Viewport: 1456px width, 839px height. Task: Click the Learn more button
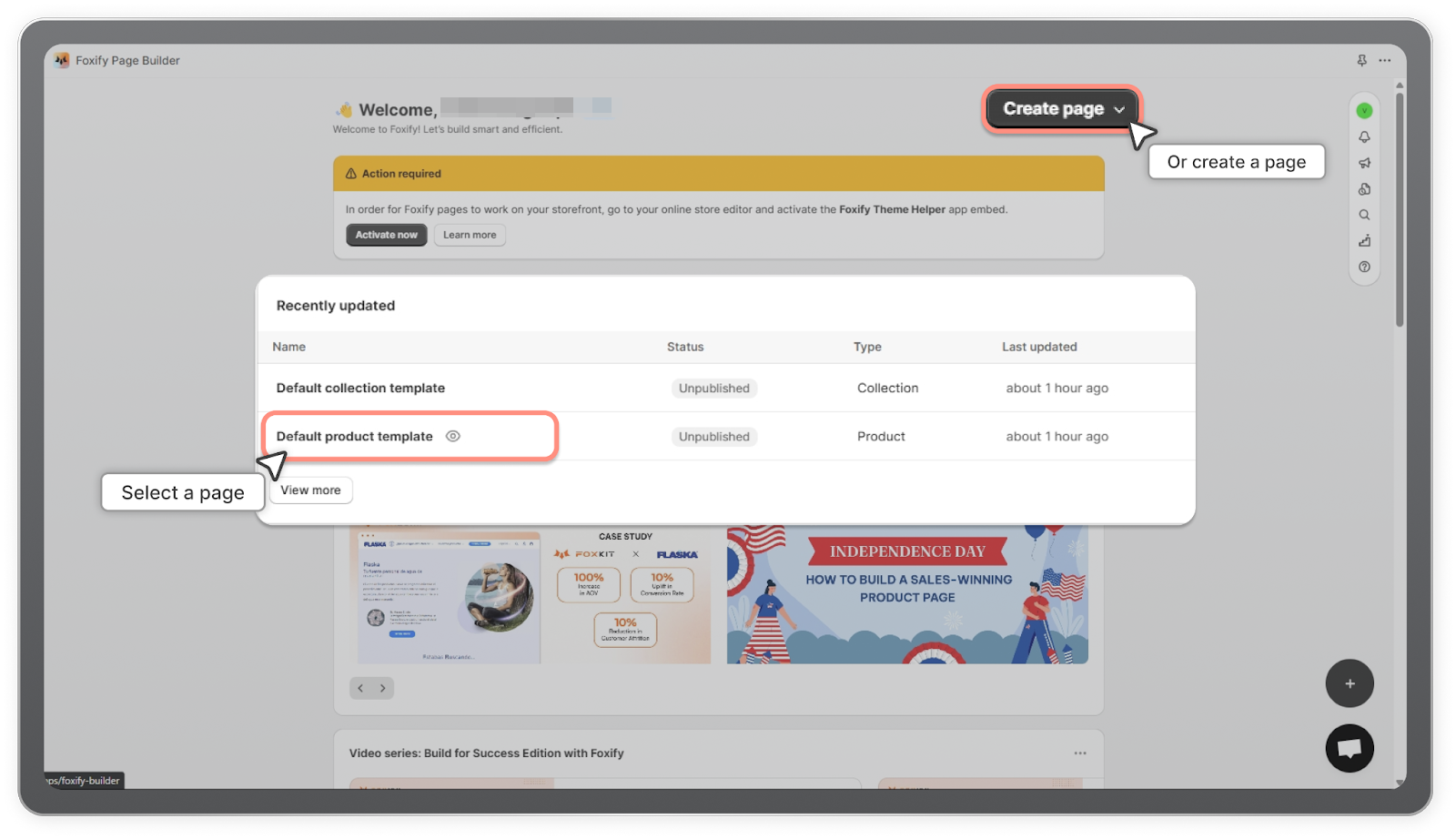pyautogui.click(x=470, y=235)
